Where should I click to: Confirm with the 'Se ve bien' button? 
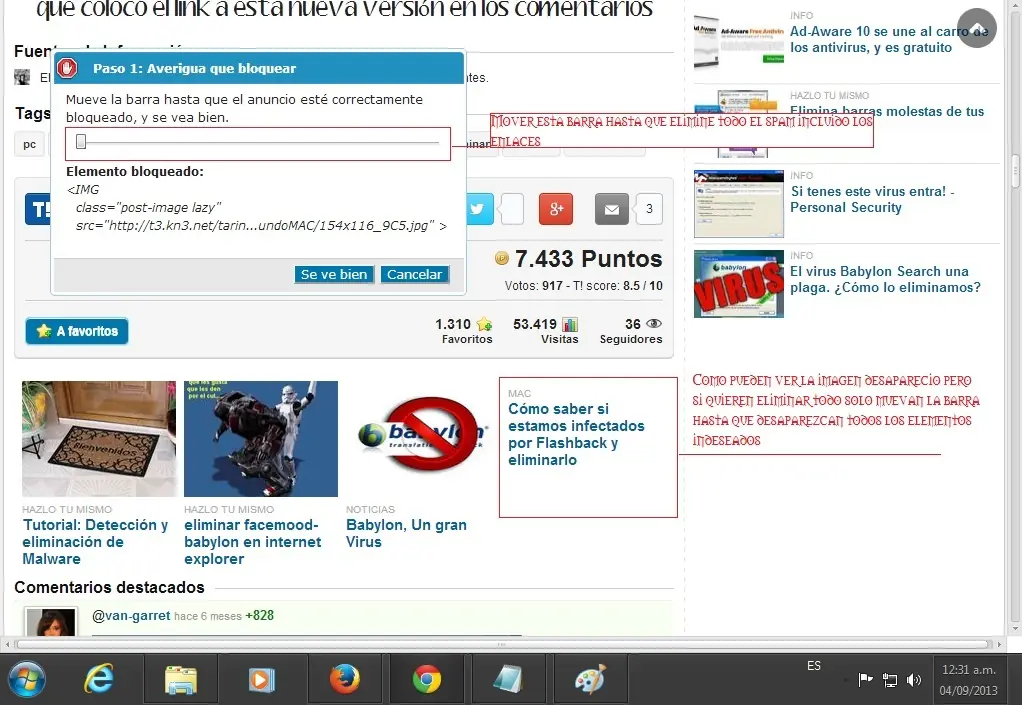click(x=334, y=274)
